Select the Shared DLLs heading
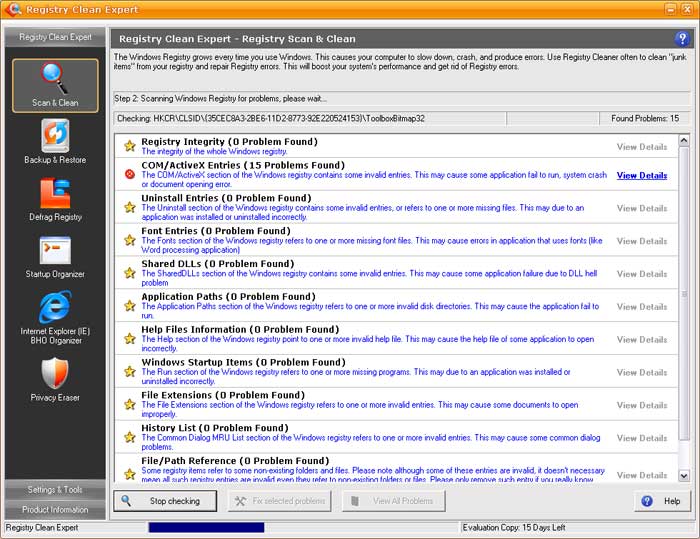 tap(217, 263)
